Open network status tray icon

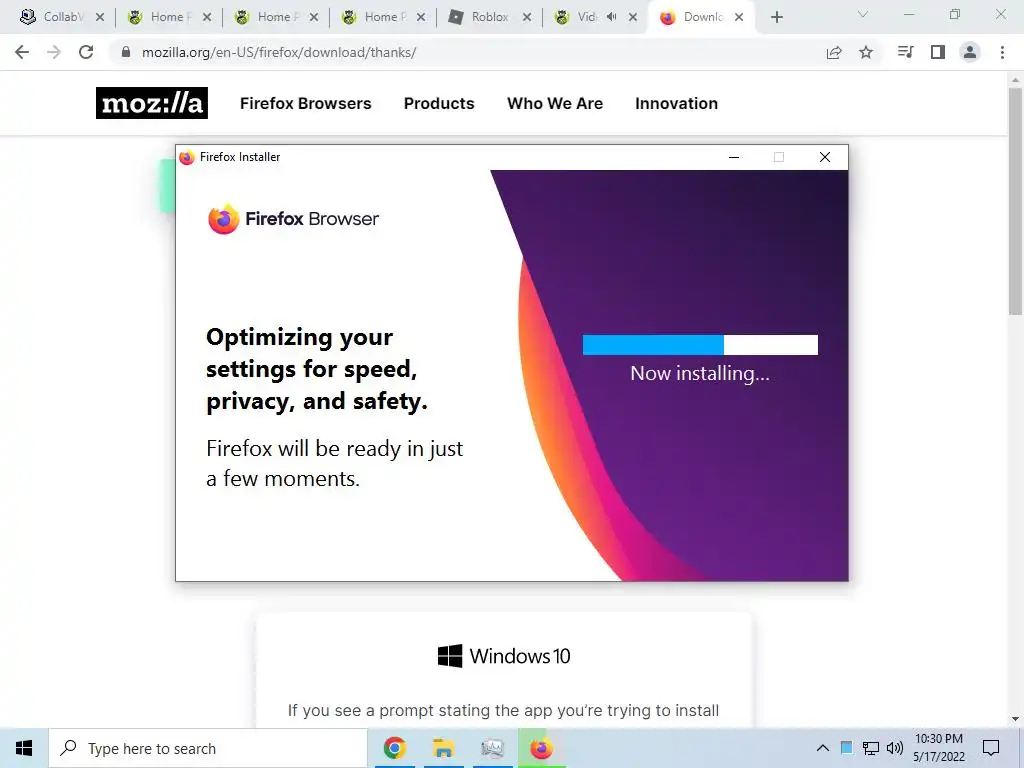[x=871, y=748]
